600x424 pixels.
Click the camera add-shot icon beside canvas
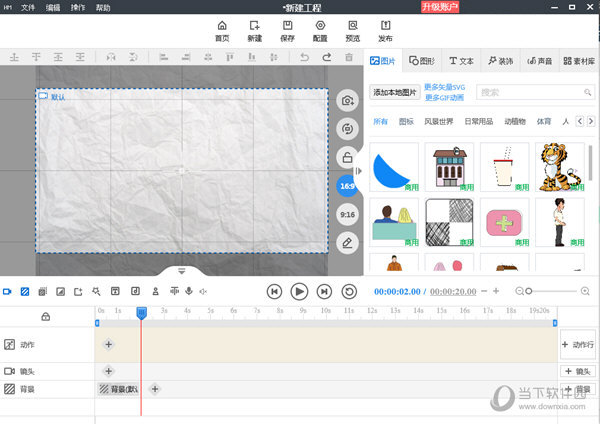[347, 101]
